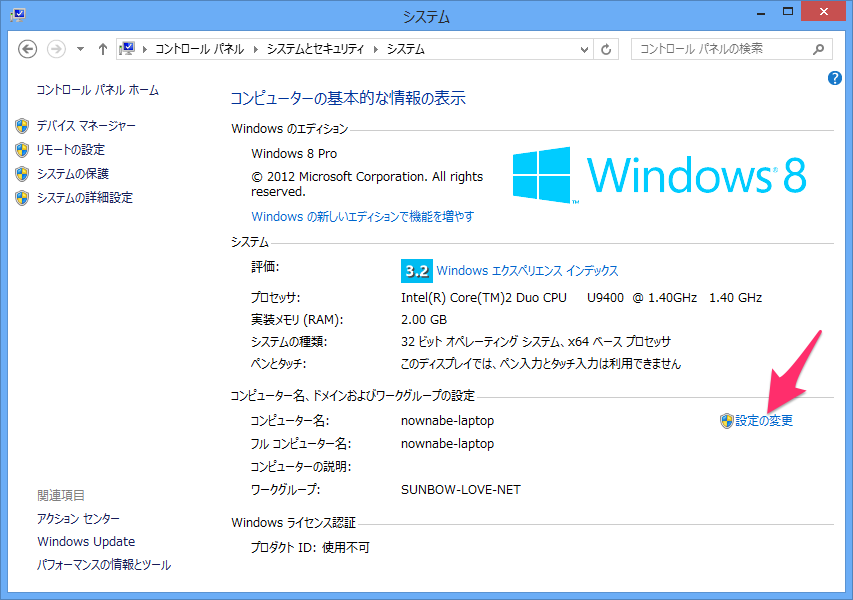Select full computer name beside フル コンピューター名:
Screen dimensions: 853x600
click(x=447, y=444)
